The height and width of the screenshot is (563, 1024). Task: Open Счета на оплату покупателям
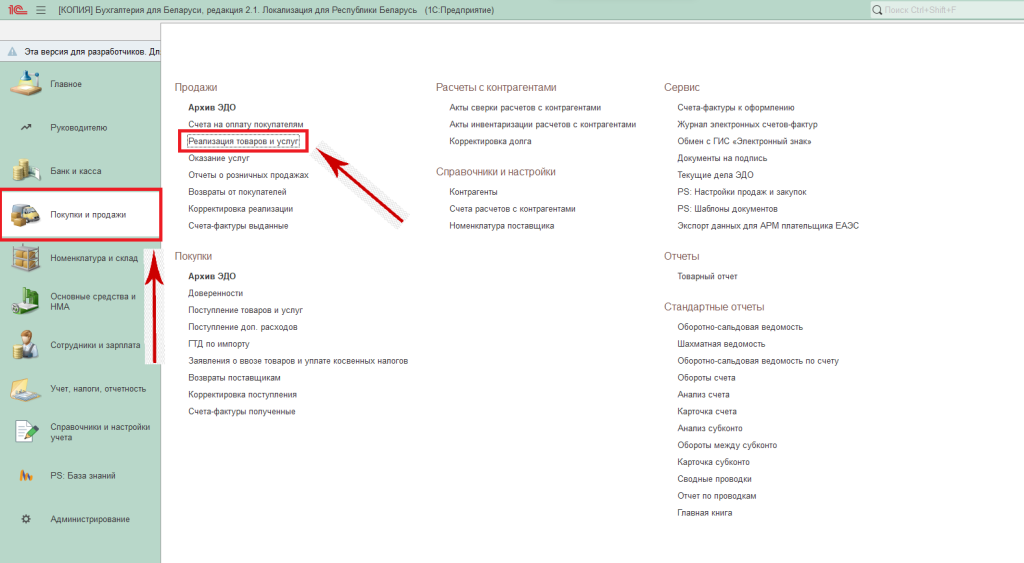click(245, 125)
